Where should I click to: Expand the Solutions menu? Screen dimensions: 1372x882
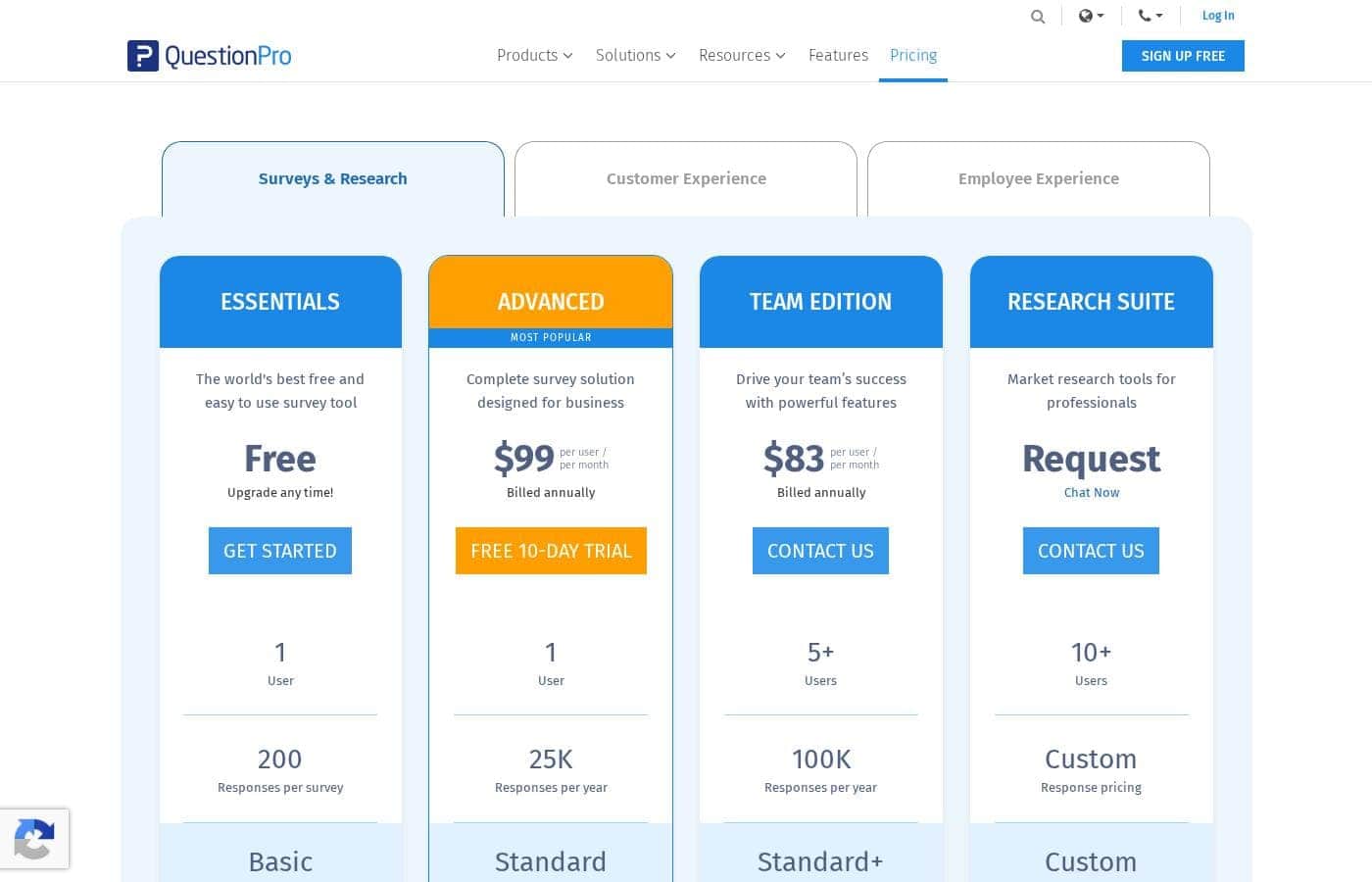coord(635,56)
